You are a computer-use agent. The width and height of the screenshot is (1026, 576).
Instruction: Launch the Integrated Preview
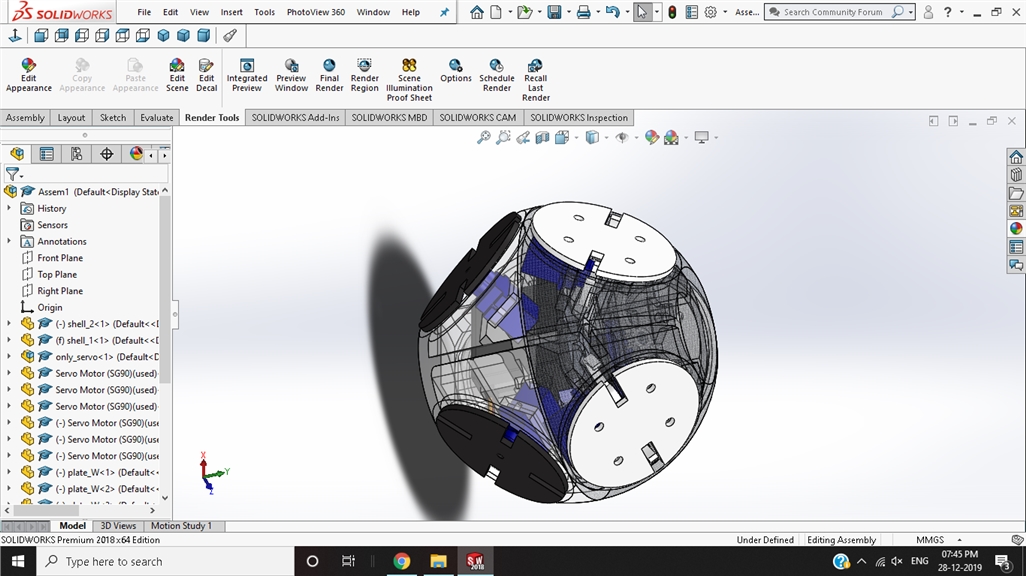[x=247, y=75]
